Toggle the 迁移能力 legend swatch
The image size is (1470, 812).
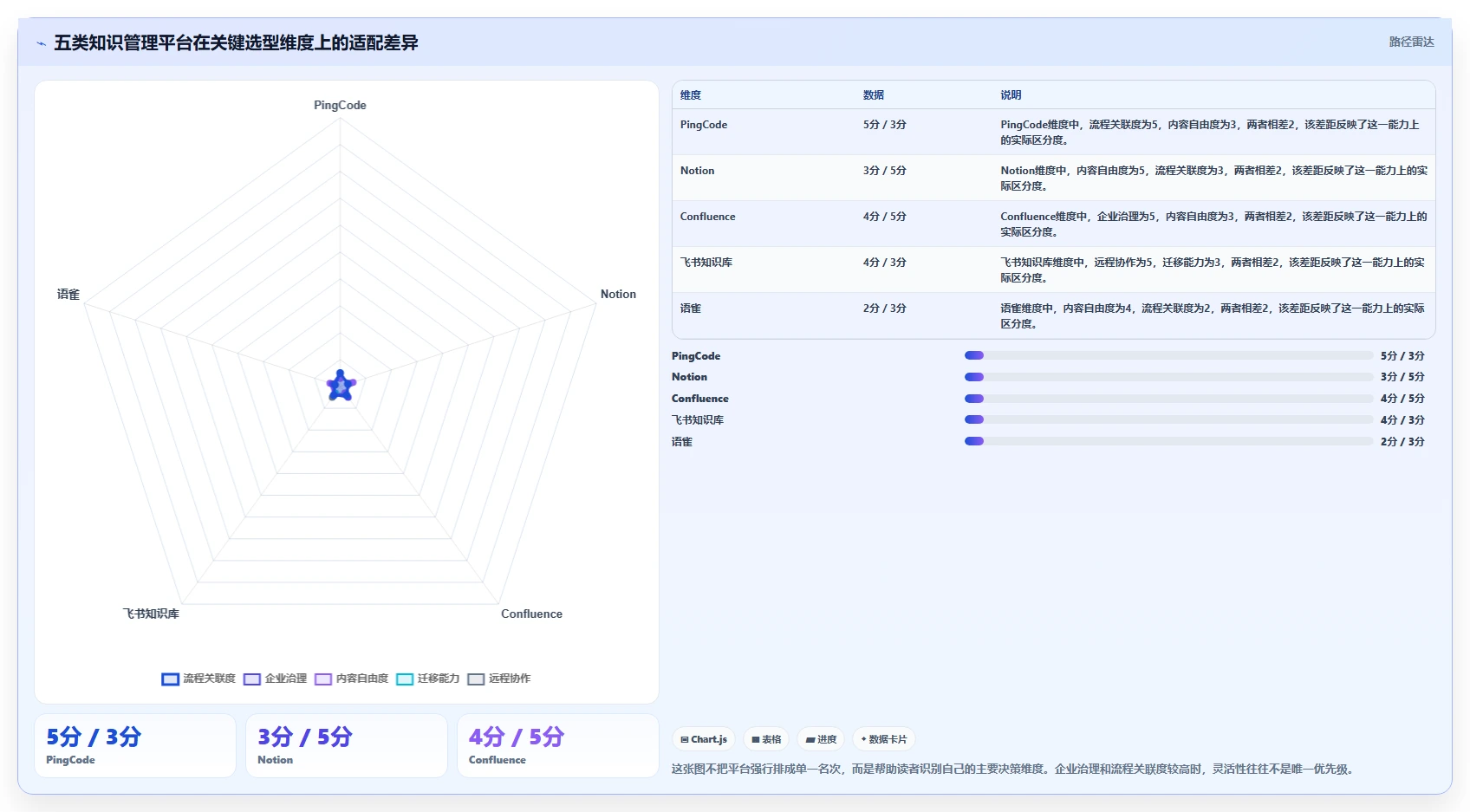[x=405, y=679]
